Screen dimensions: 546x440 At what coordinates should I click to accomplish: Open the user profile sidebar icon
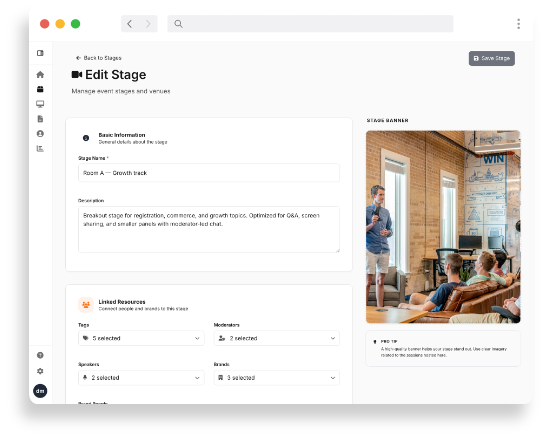40,133
